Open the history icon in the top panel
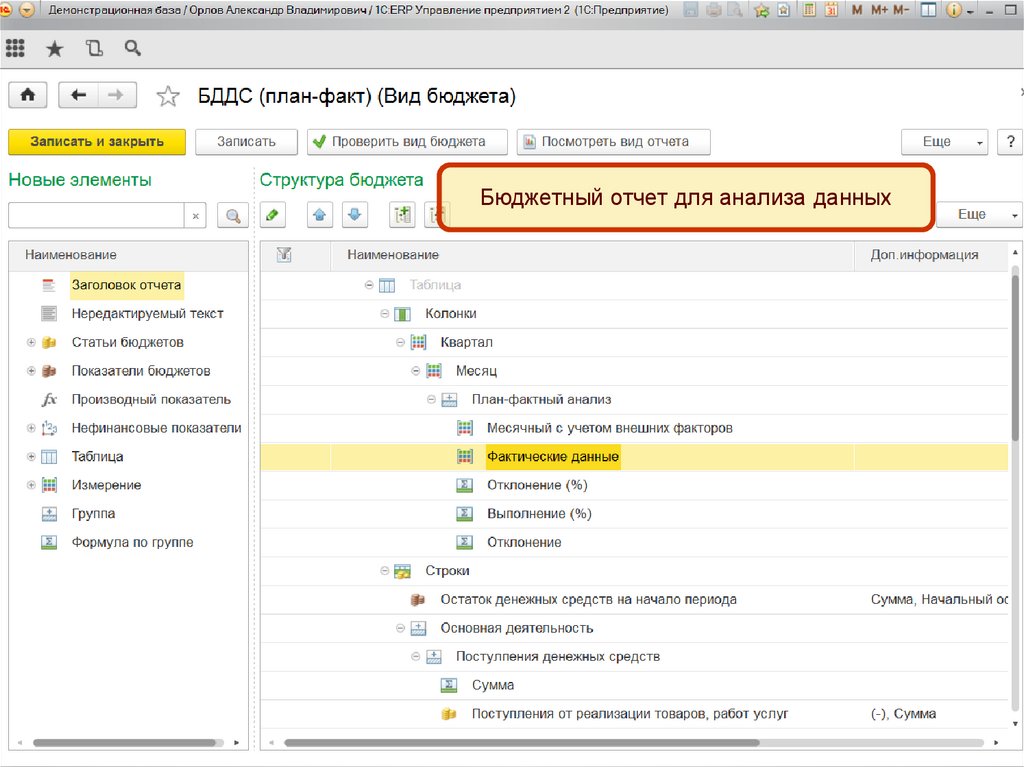Screen dimensions: 1024x767 [x=94, y=48]
